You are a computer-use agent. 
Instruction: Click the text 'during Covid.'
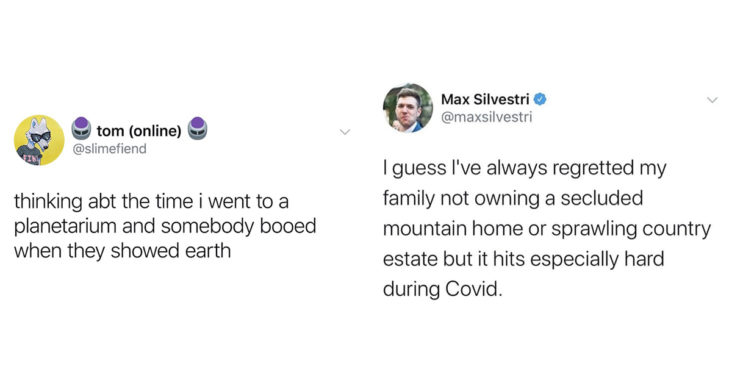tap(443, 290)
